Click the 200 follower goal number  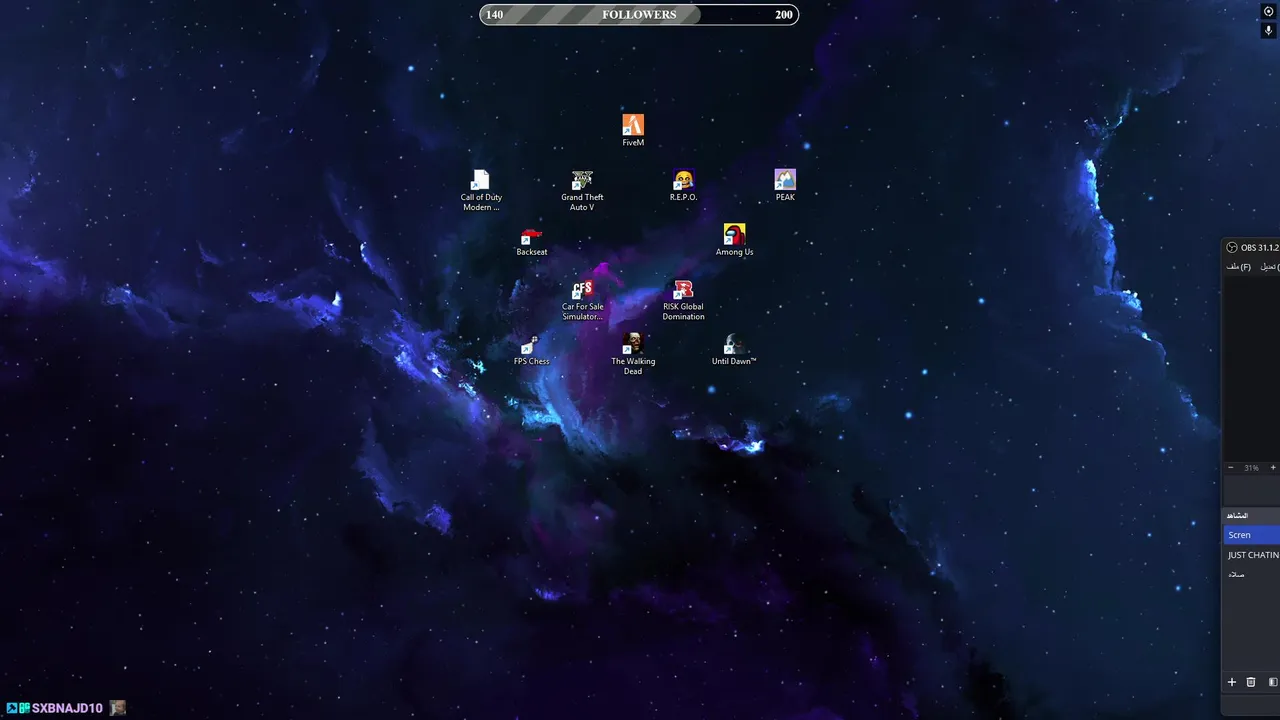click(783, 14)
